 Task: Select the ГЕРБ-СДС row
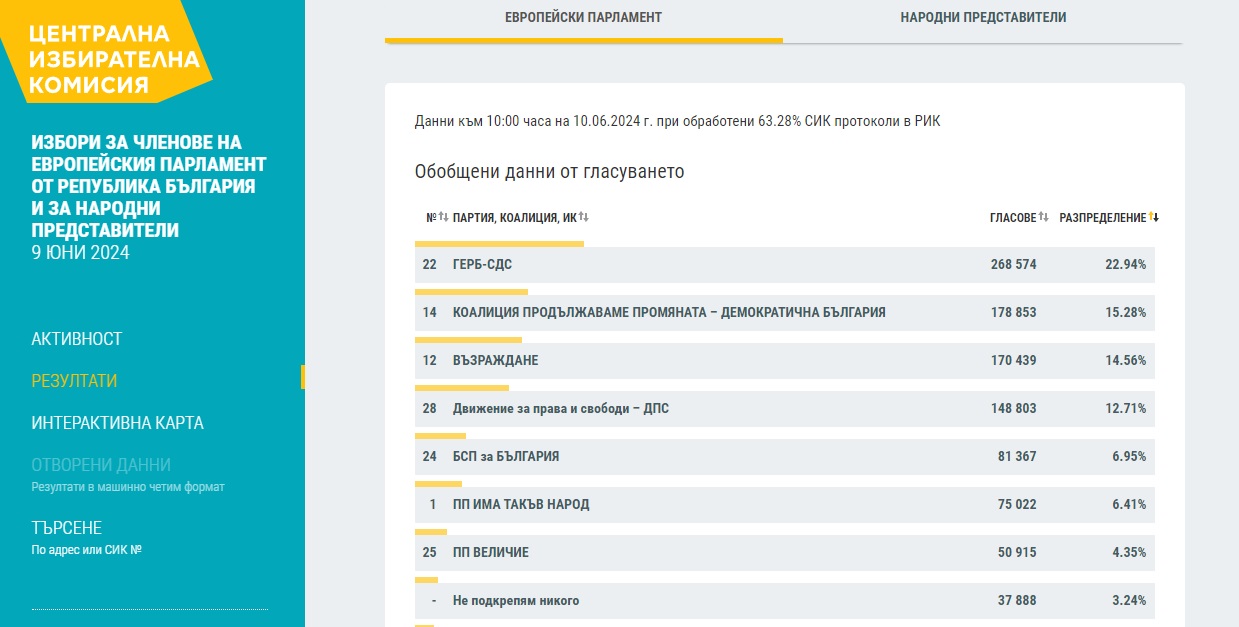(785, 265)
